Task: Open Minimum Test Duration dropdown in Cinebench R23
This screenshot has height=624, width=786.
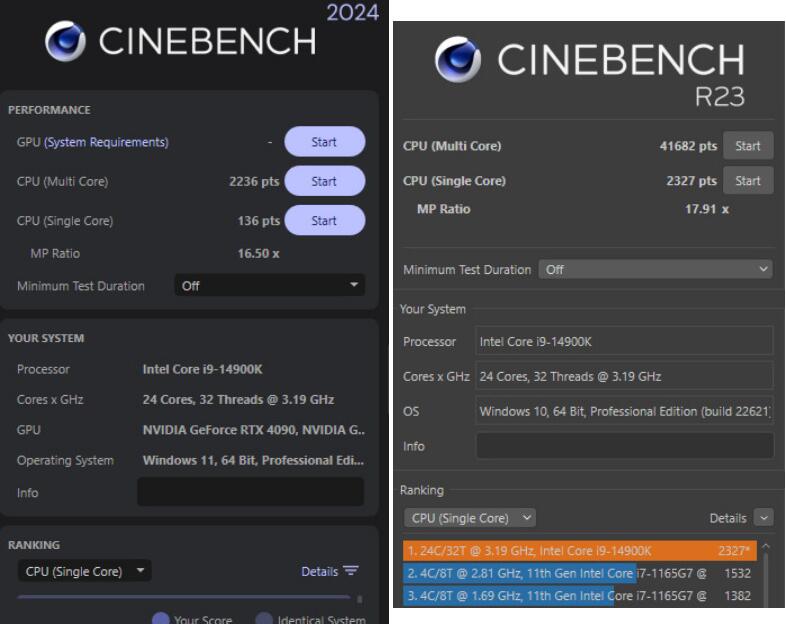Action: tap(655, 270)
